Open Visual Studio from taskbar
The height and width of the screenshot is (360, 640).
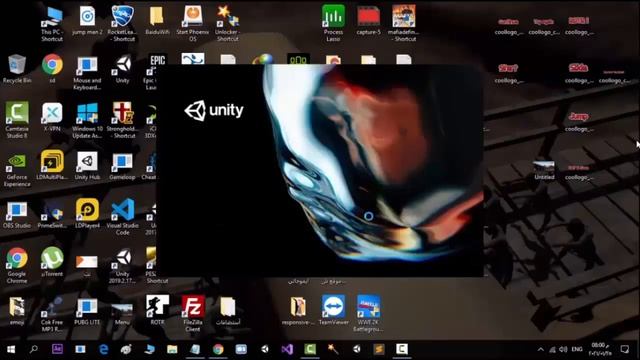tap(287, 349)
